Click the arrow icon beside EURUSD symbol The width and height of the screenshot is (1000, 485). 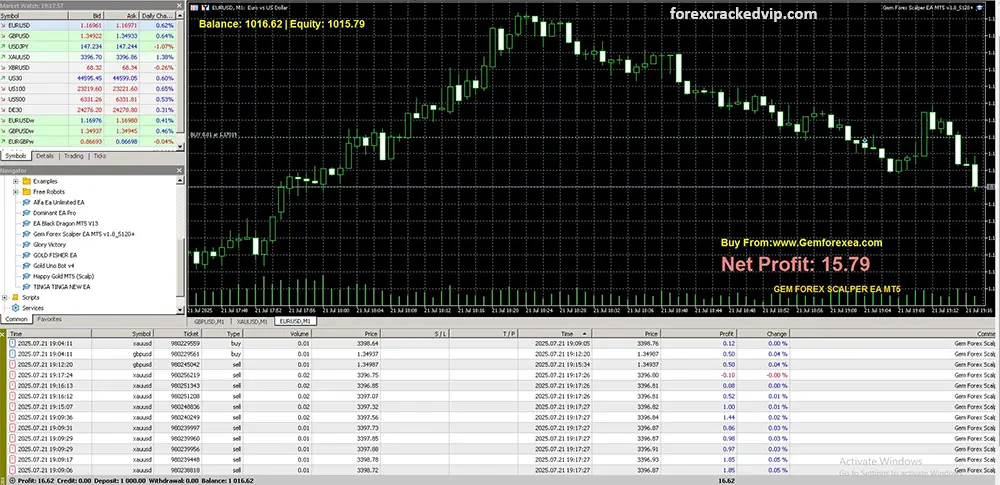[3, 25]
